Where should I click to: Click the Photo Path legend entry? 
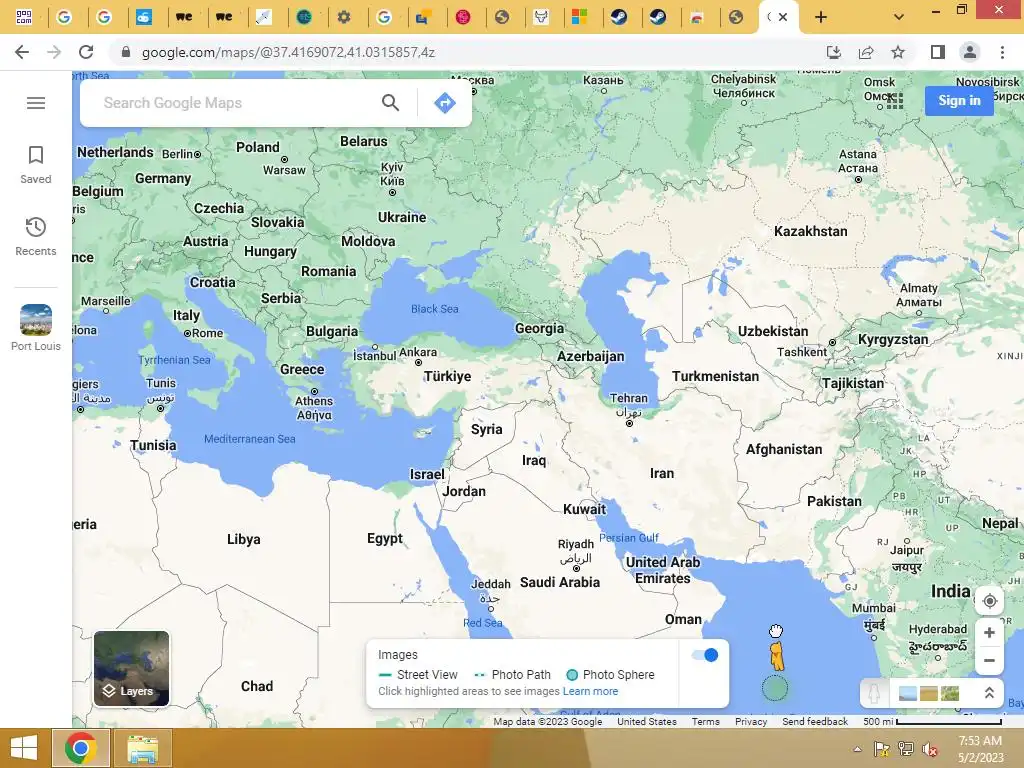513,675
